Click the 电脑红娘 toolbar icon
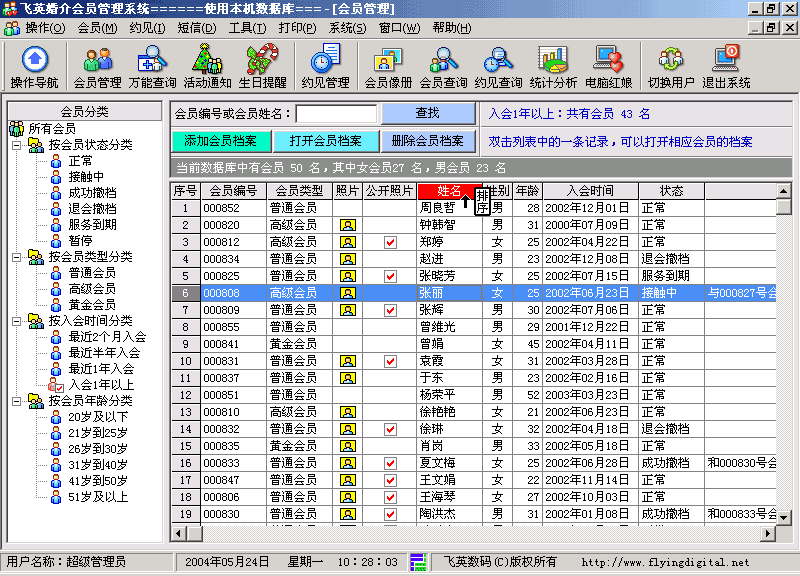Viewport: 800px width, 576px height. click(607, 66)
